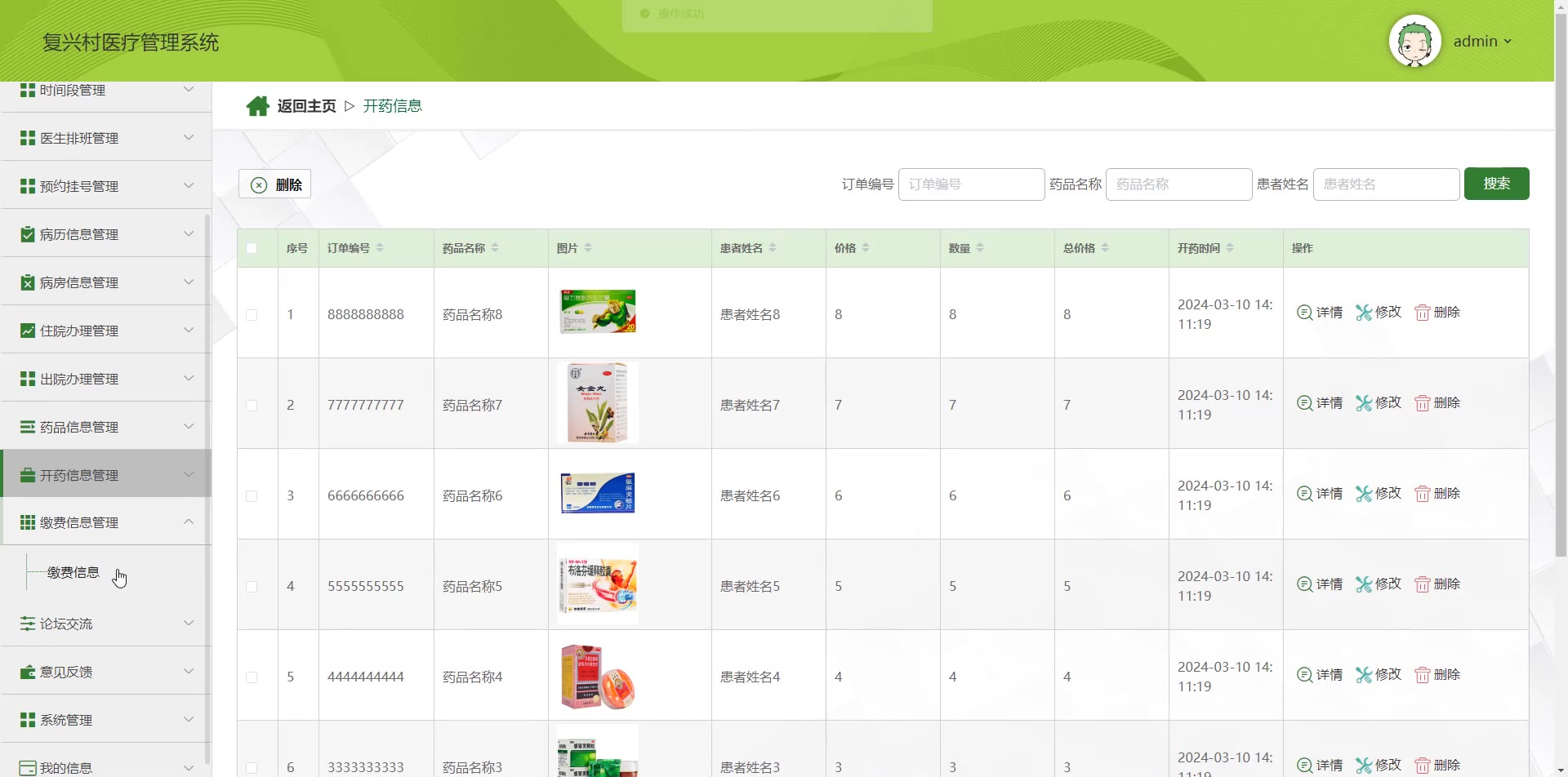This screenshot has height=777, width=1568.
Task: Click the 删除 batch delete button
Action: [274, 184]
